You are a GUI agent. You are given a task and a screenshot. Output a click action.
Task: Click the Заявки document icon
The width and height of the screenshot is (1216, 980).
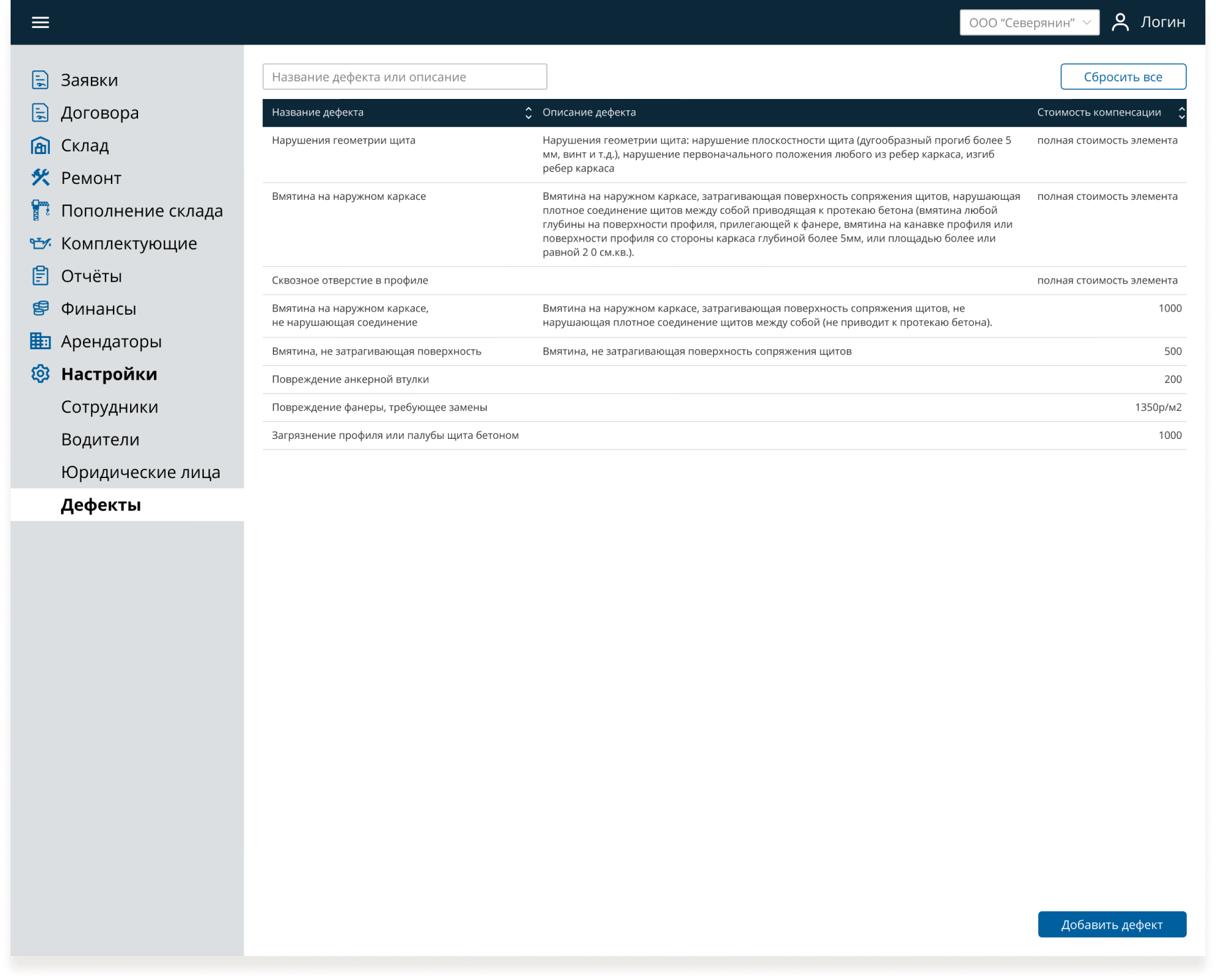coord(40,80)
